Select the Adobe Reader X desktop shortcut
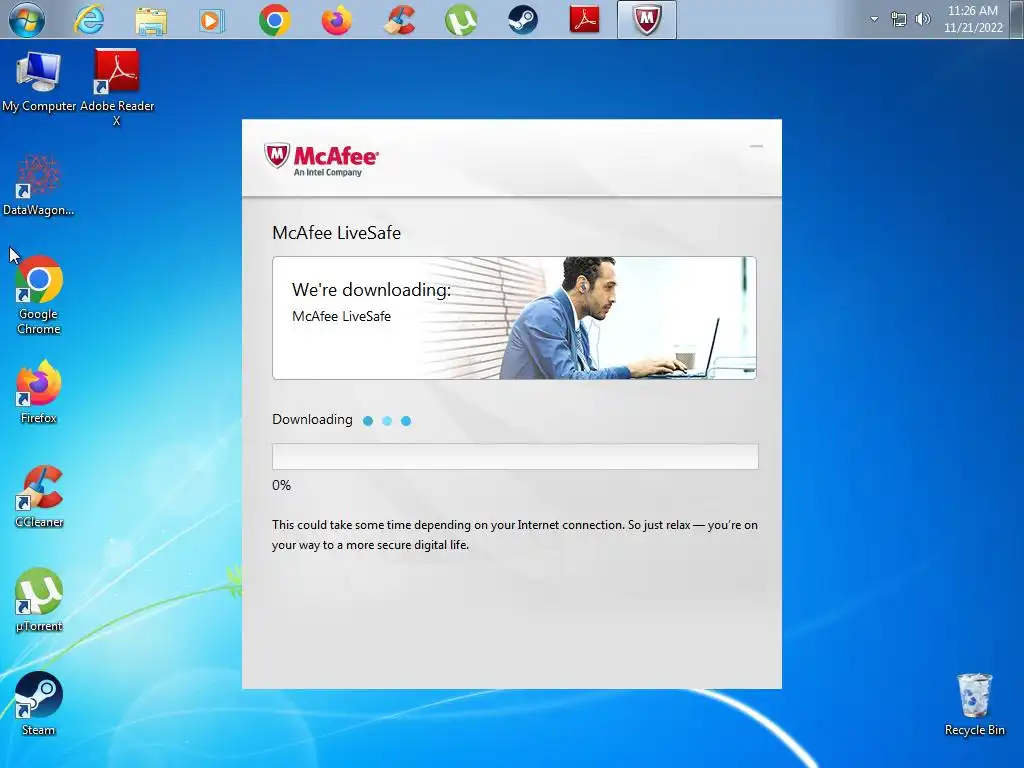This screenshot has height=768, width=1024. point(117,86)
